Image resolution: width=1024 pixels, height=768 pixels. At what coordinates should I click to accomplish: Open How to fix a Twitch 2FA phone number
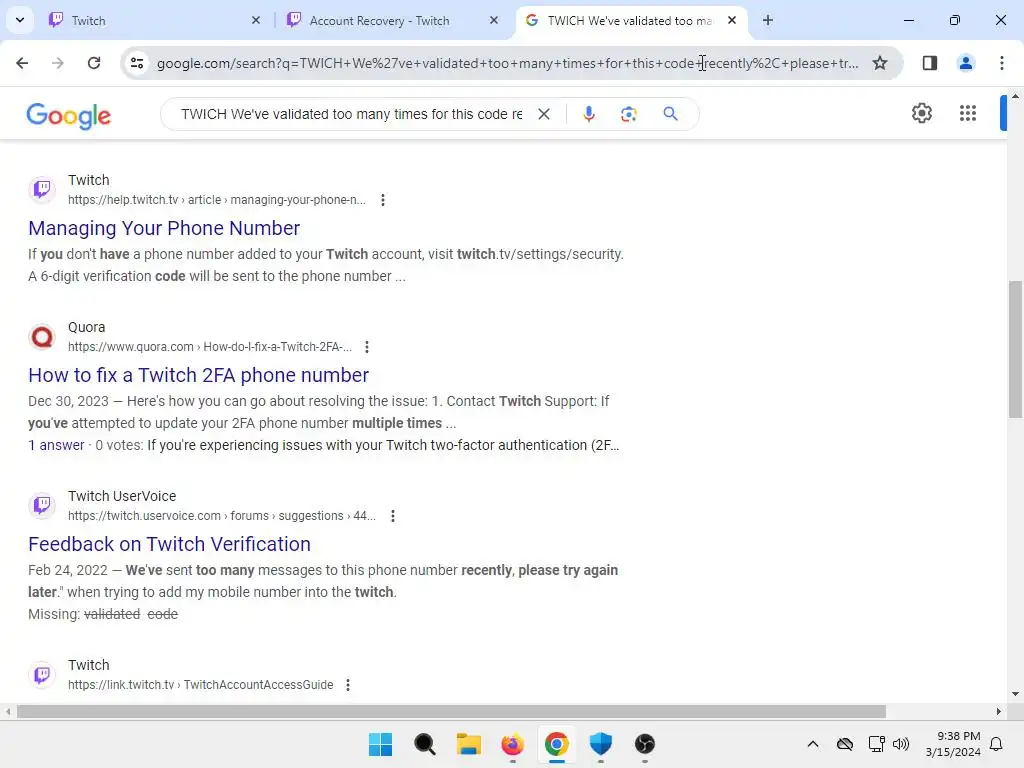coord(199,376)
